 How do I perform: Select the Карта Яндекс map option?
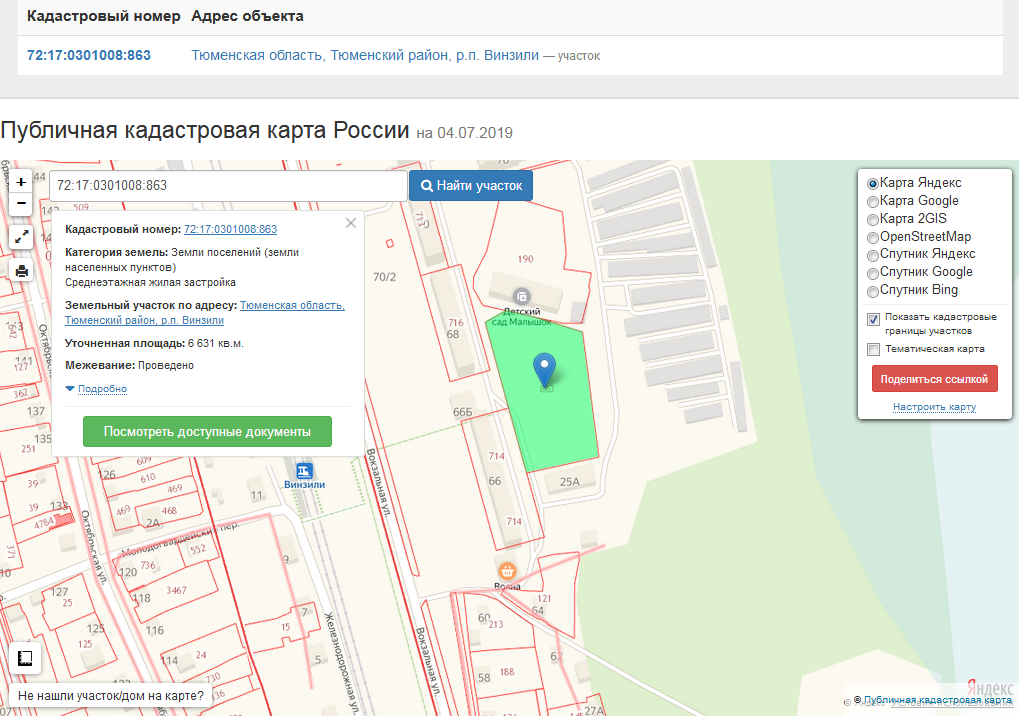click(x=873, y=184)
